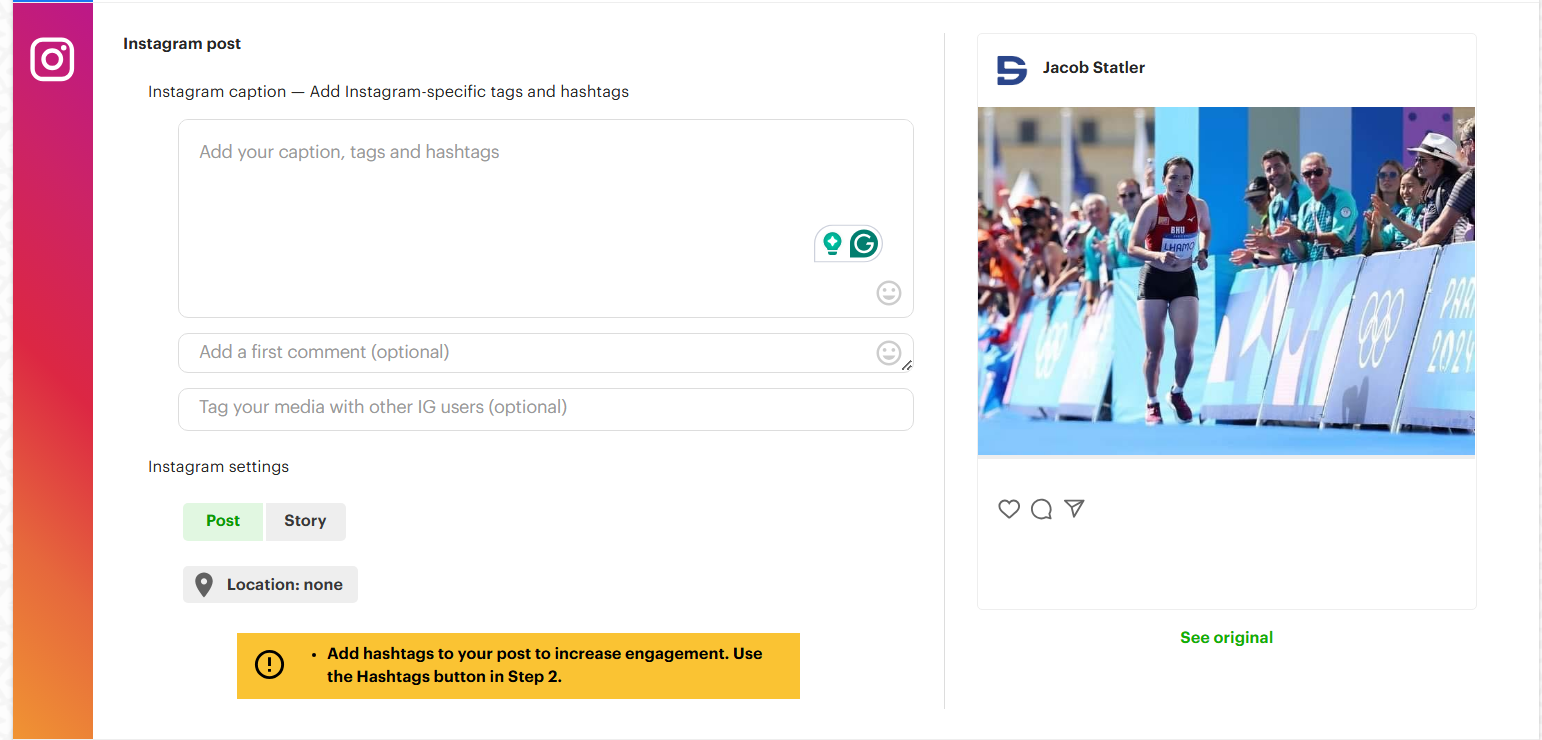Click the location pin icon
Image resolution: width=1542 pixels, height=740 pixels.
click(x=204, y=584)
